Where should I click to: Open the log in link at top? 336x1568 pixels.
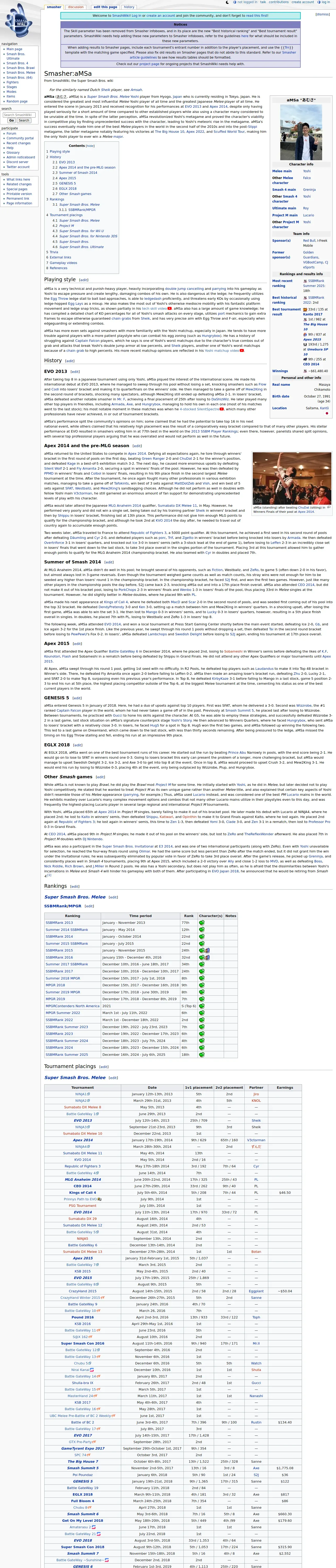pyautogui.click(x=325, y=2)
